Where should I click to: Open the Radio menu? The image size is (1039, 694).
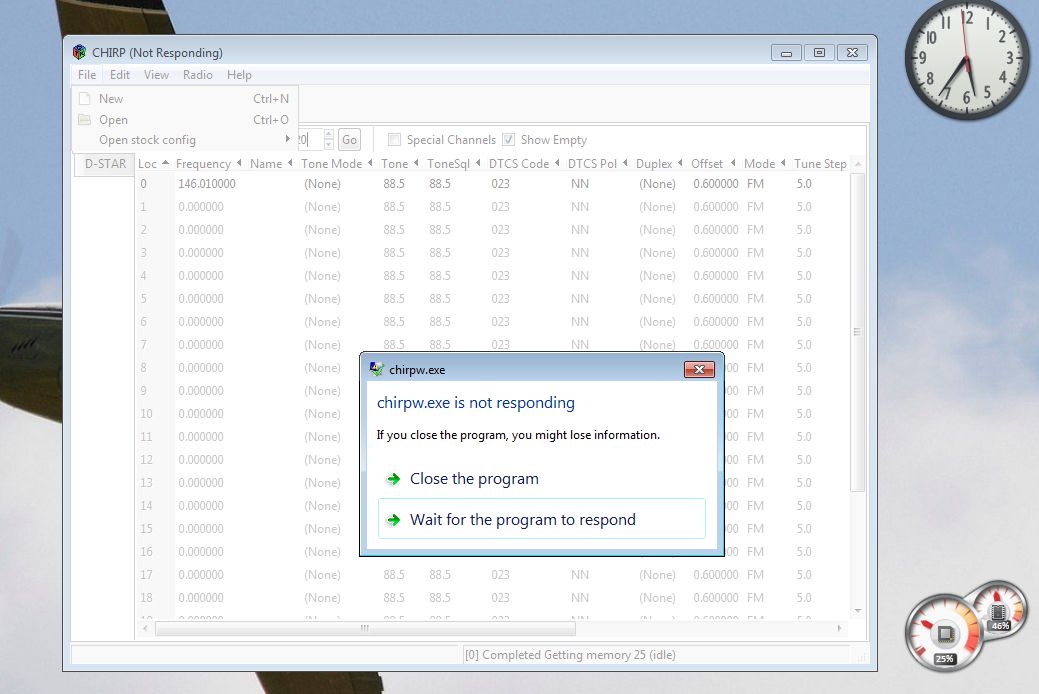[197, 75]
